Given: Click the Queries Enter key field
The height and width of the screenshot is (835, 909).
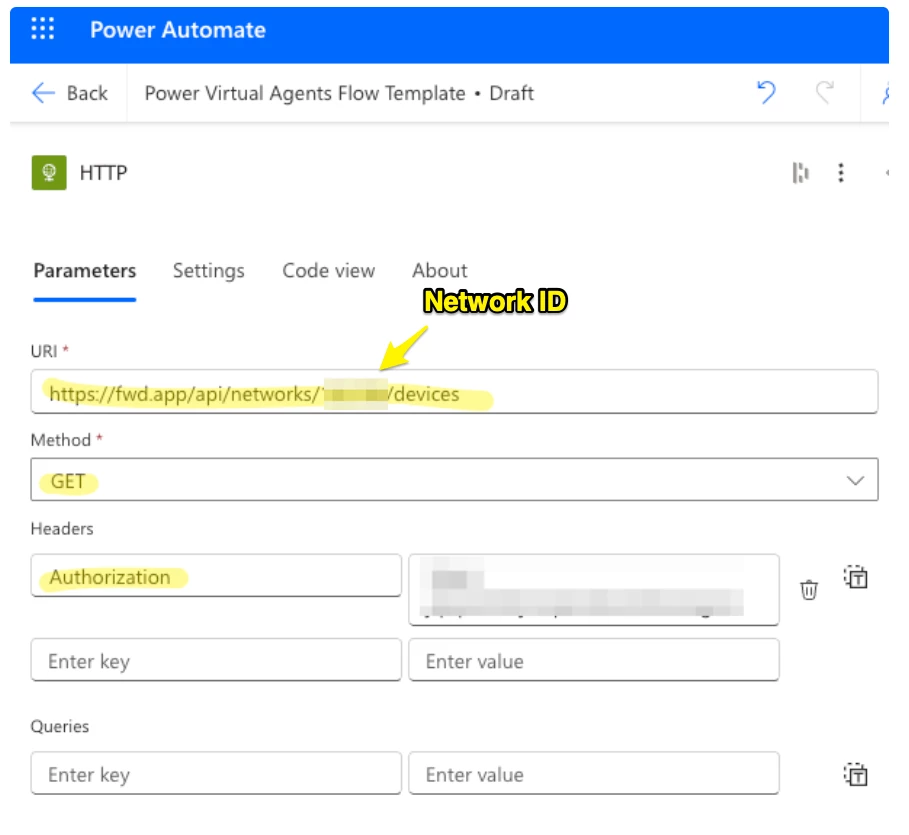Looking at the screenshot, I should (x=216, y=773).
